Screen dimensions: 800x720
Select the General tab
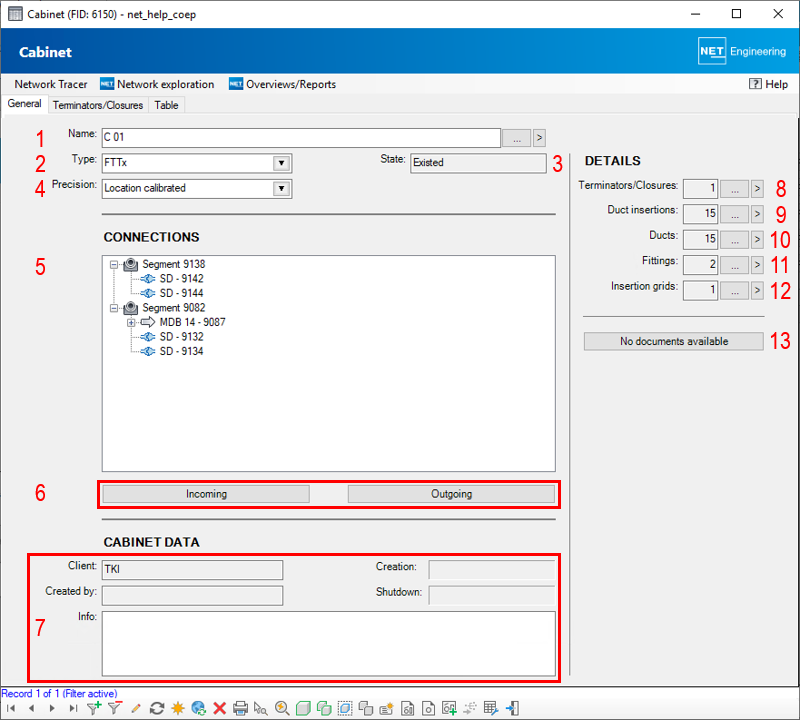[24, 104]
